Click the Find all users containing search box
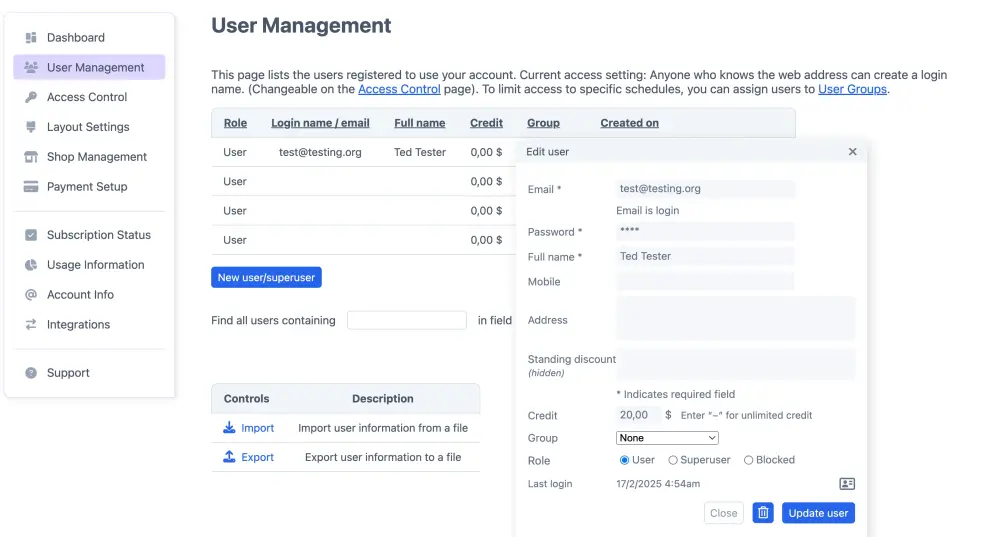 [x=407, y=320]
